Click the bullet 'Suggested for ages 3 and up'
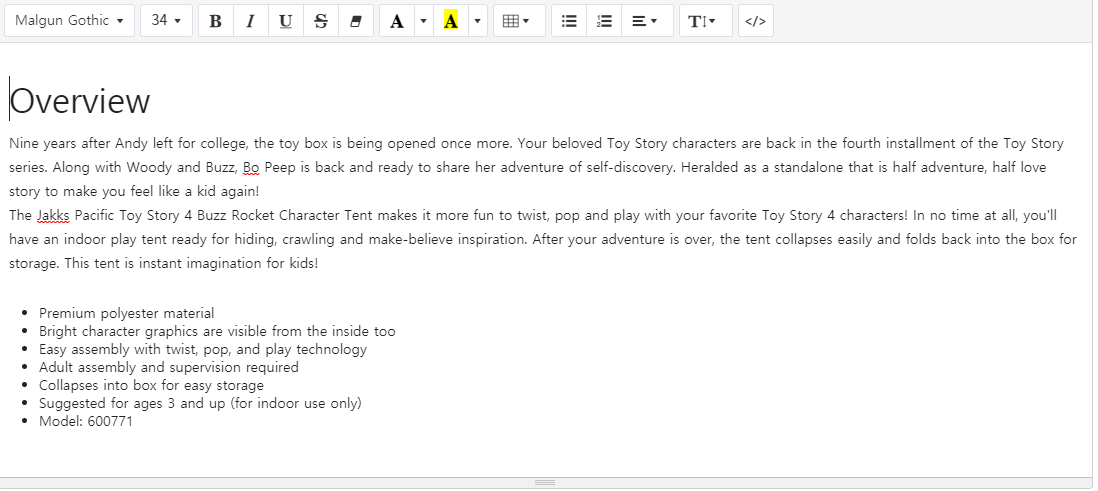 coord(200,403)
